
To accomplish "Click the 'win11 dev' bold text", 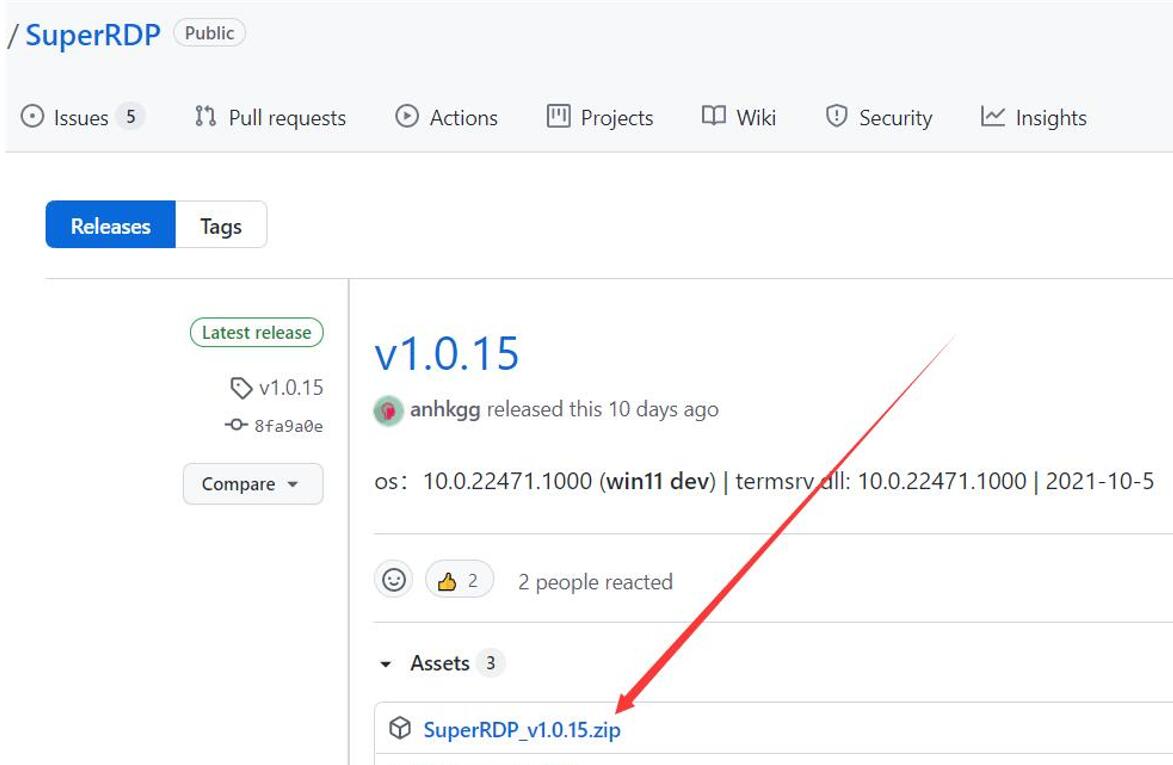I will (657, 481).
